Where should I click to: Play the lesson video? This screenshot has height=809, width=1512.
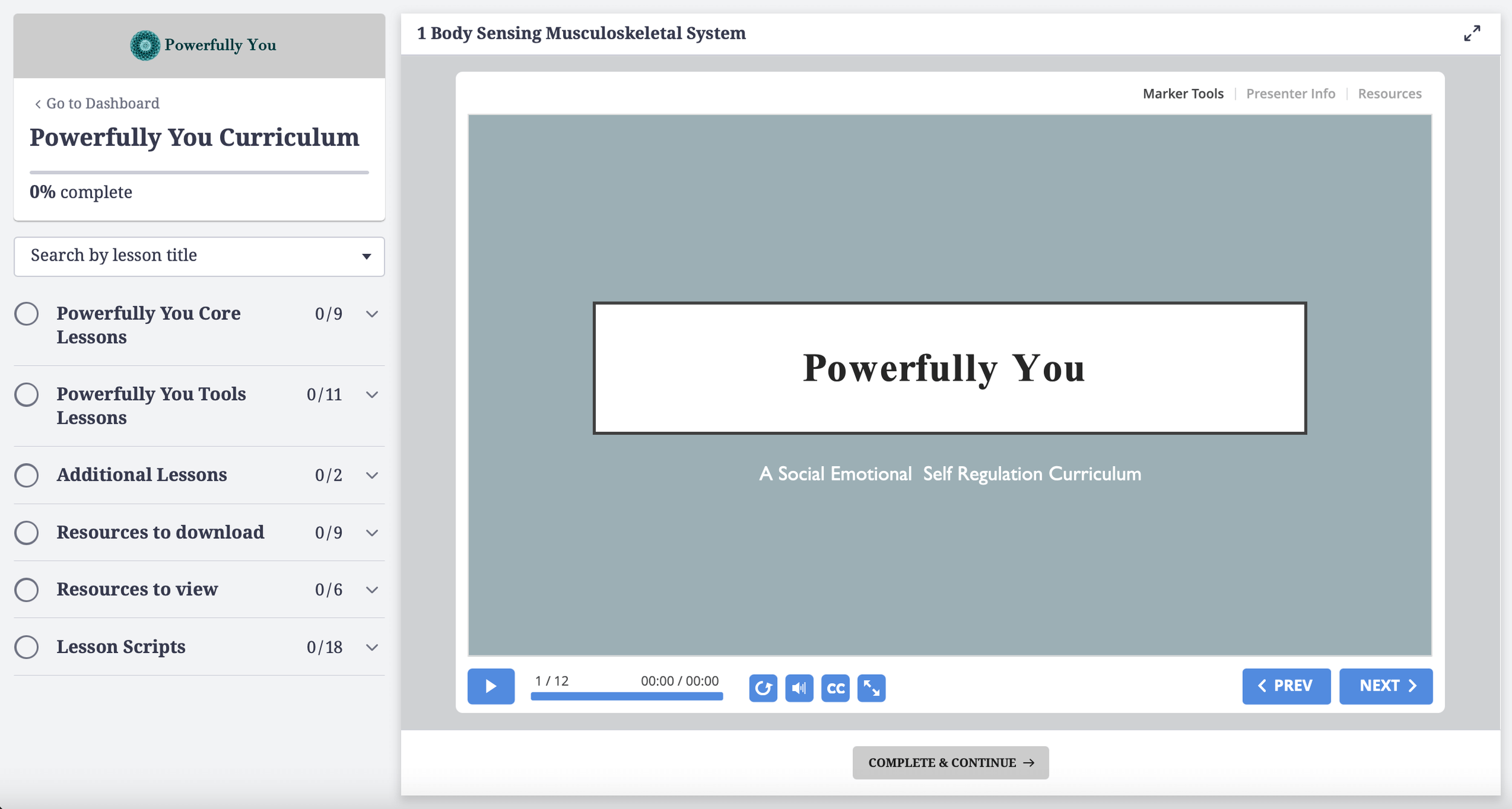pos(490,686)
